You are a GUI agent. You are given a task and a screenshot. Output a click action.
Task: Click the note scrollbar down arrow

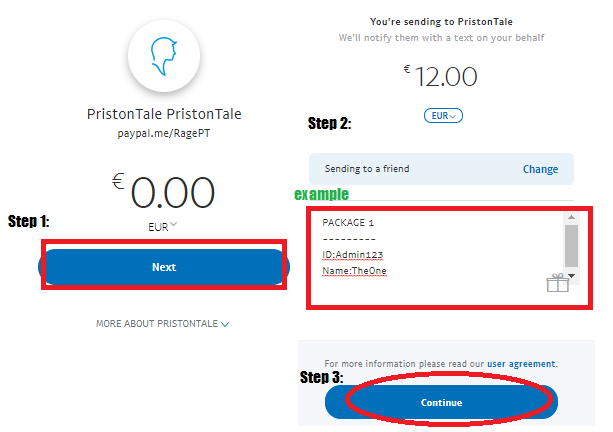[x=571, y=276]
